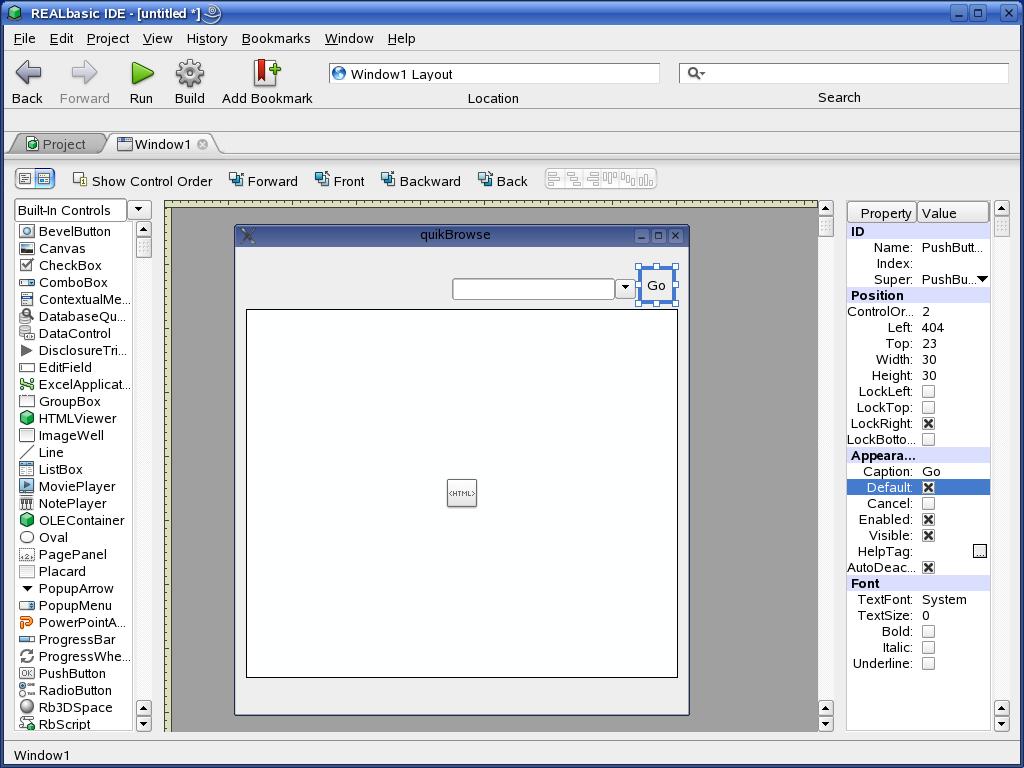This screenshot has height=768, width=1024.
Task: Select the Canvas control in list
Action: coord(62,248)
